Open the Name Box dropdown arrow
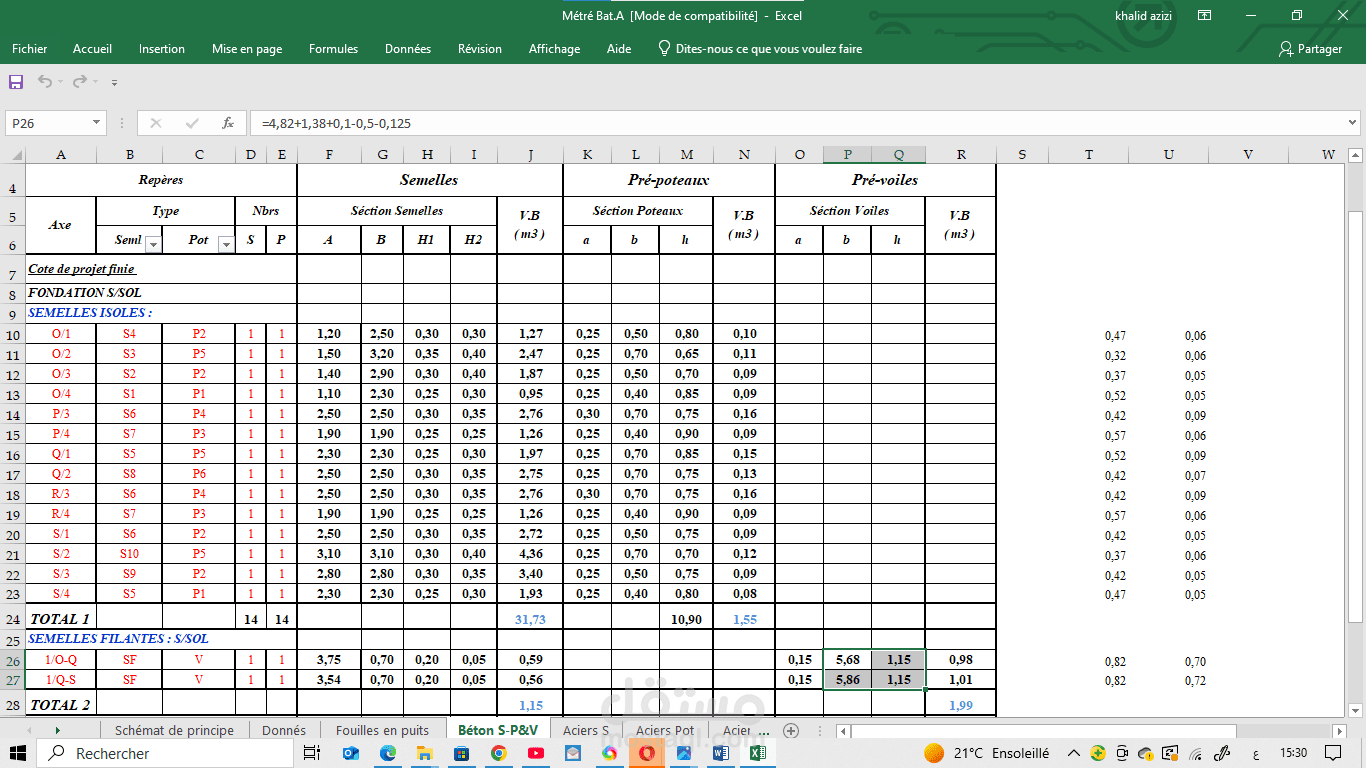The image size is (1366, 768). click(x=97, y=123)
